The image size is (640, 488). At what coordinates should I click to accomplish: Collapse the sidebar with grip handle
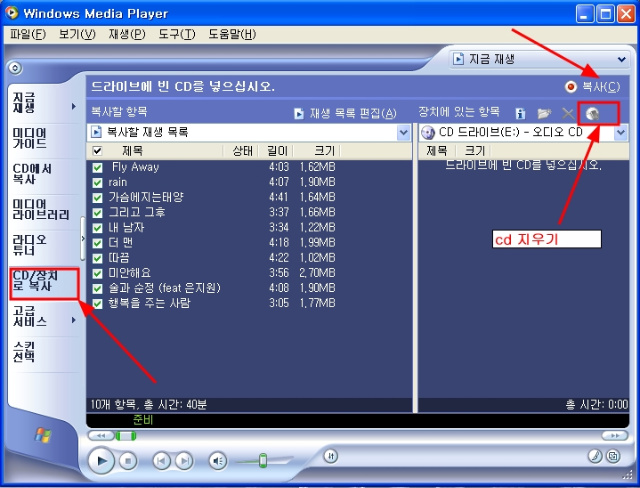[83, 238]
